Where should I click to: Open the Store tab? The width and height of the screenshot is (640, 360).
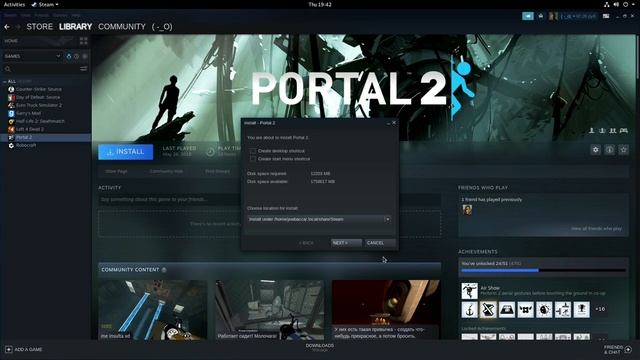pos(40,27)
